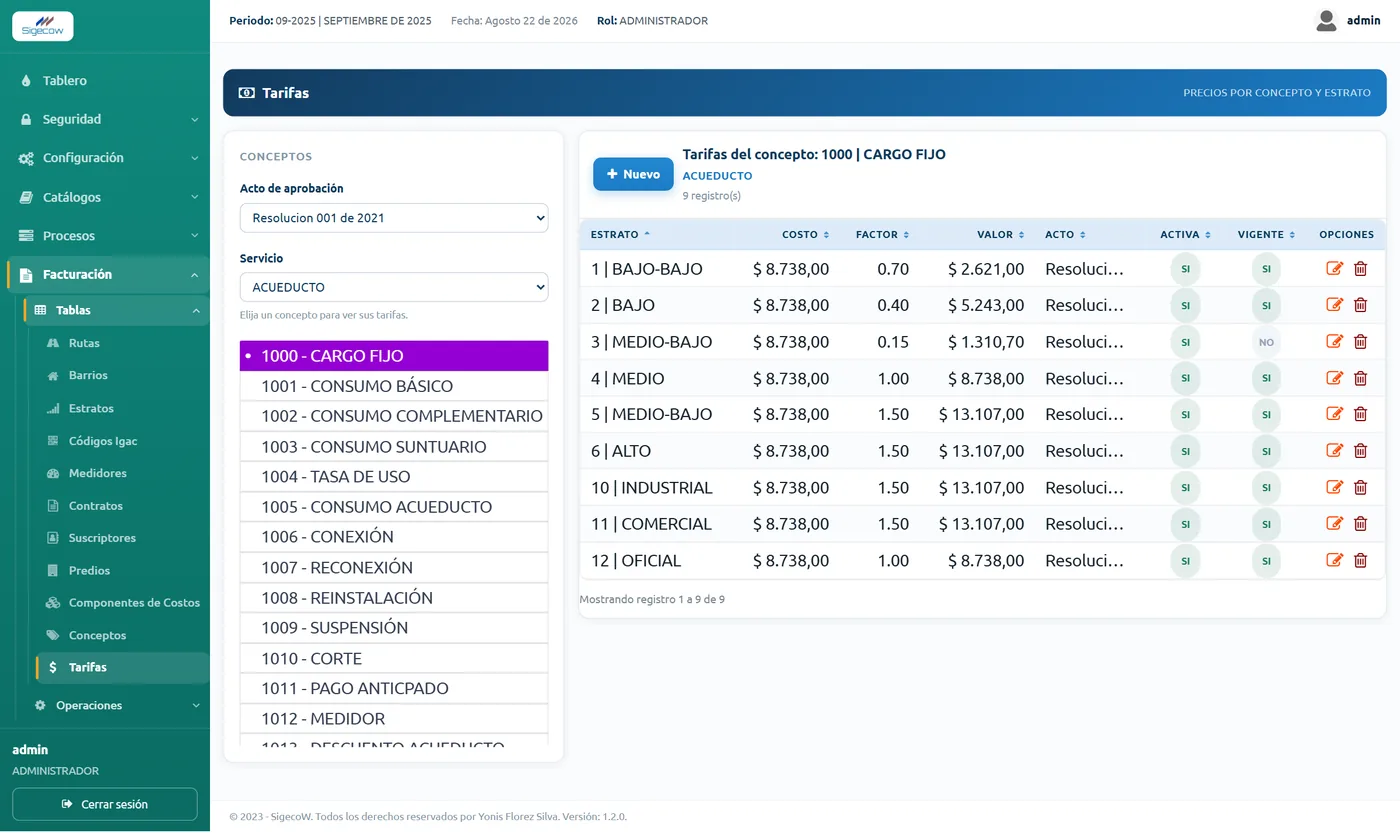1400x833 pixels.
Task: Collapse the Tablas submenu chevron
Action: pyautogui.click(x=196, y=311)
